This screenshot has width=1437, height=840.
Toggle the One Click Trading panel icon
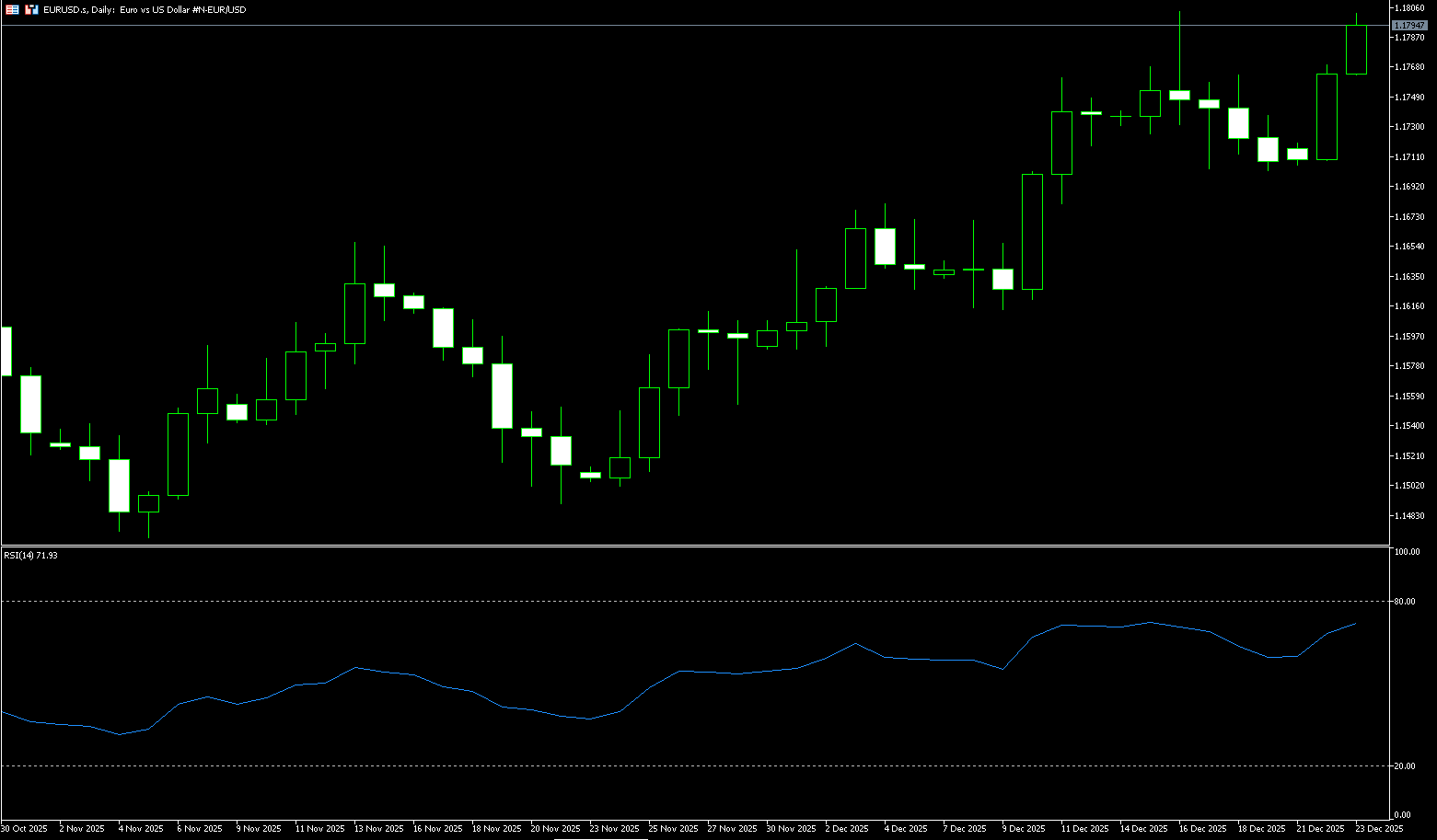pyautogui.click(x=12, y=9)
